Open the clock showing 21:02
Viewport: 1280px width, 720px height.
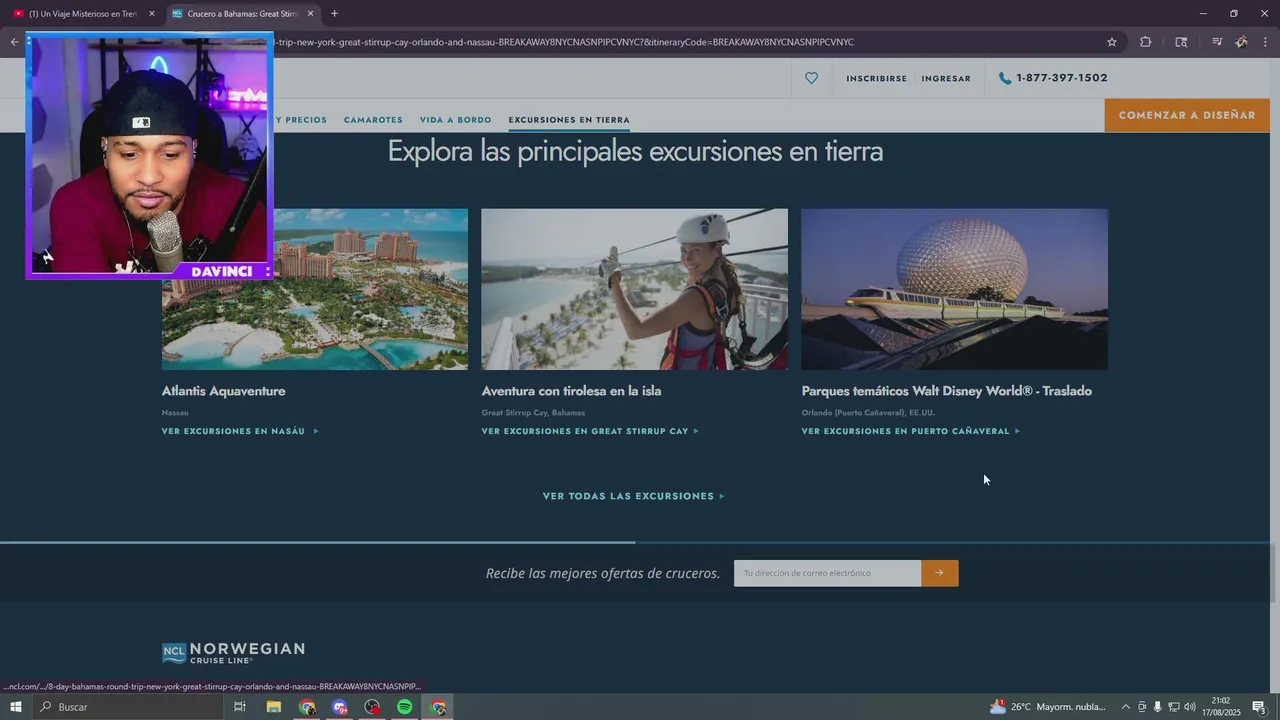pos(1221,707)
